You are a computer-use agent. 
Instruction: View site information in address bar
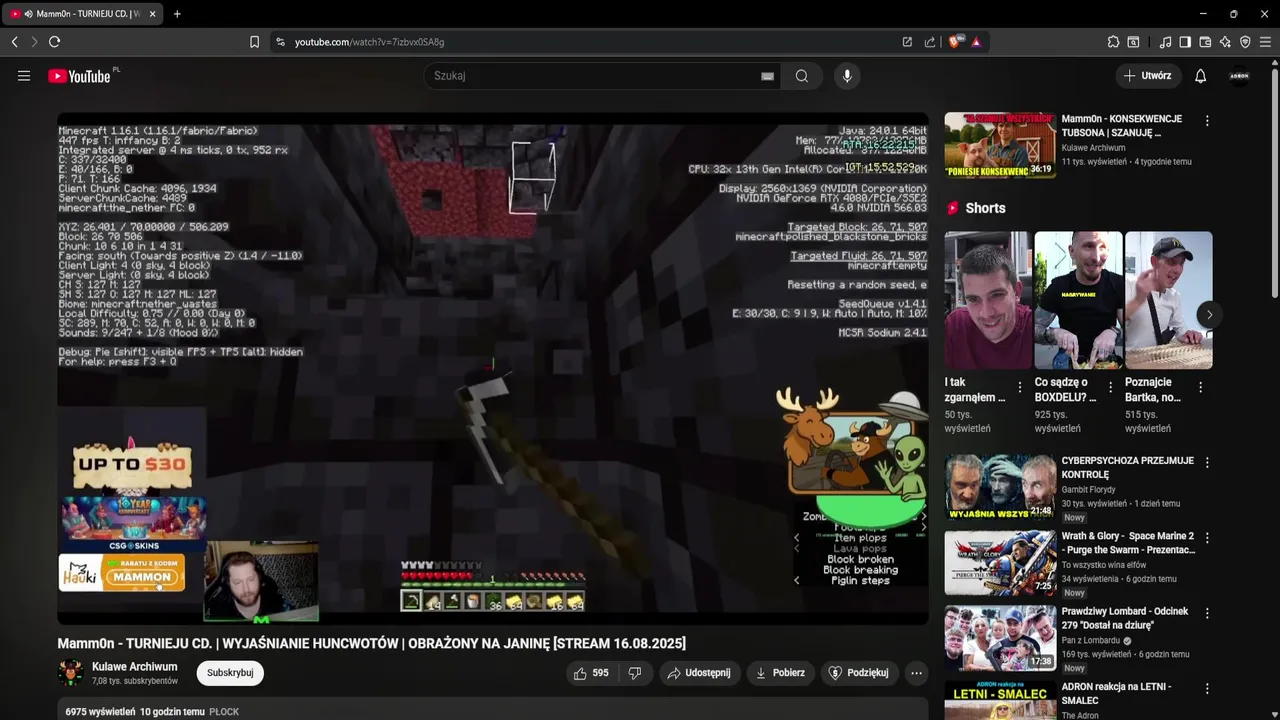(x=280, y=42)
